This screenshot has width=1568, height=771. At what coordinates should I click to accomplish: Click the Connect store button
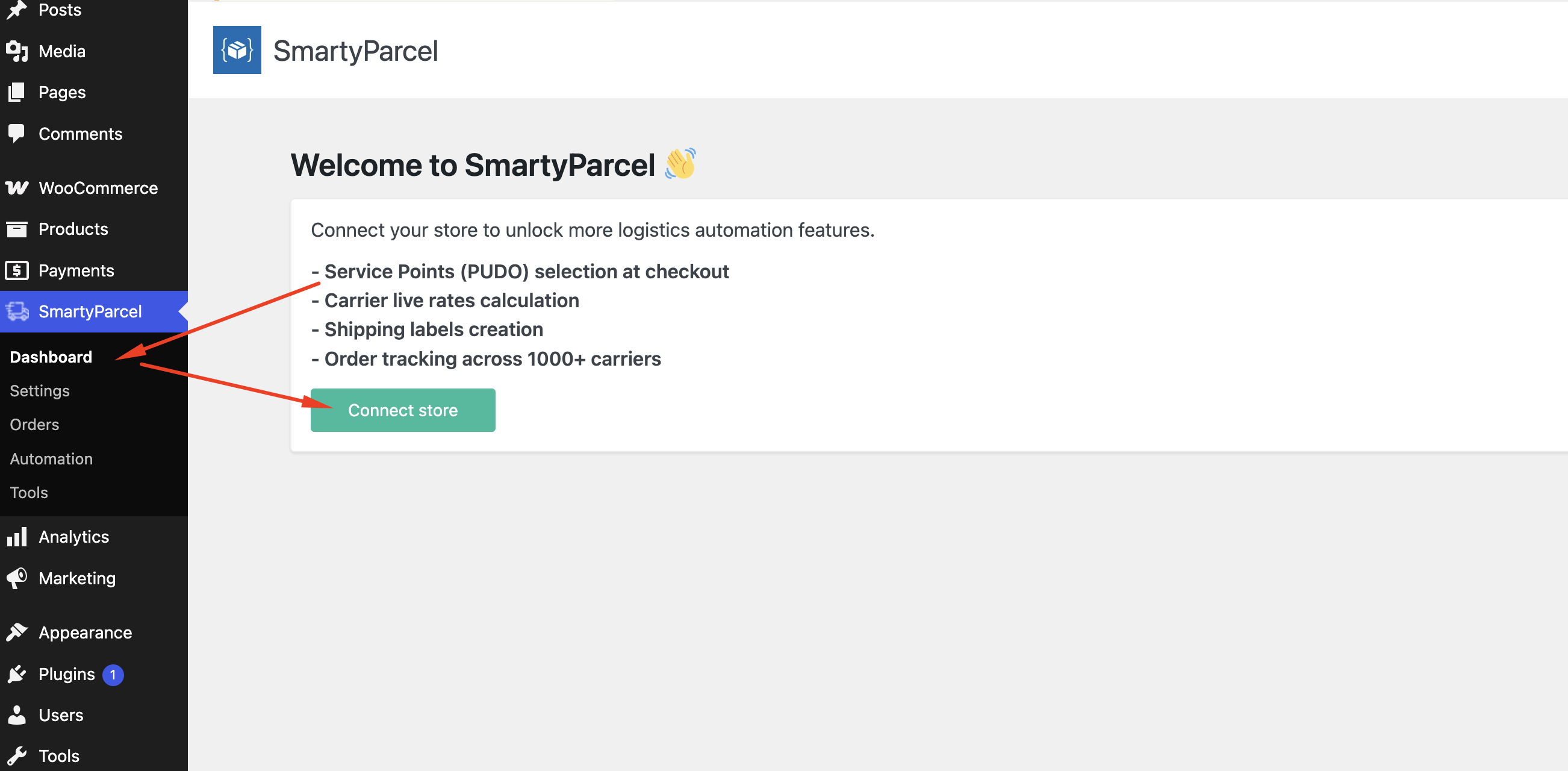[402, 410]
